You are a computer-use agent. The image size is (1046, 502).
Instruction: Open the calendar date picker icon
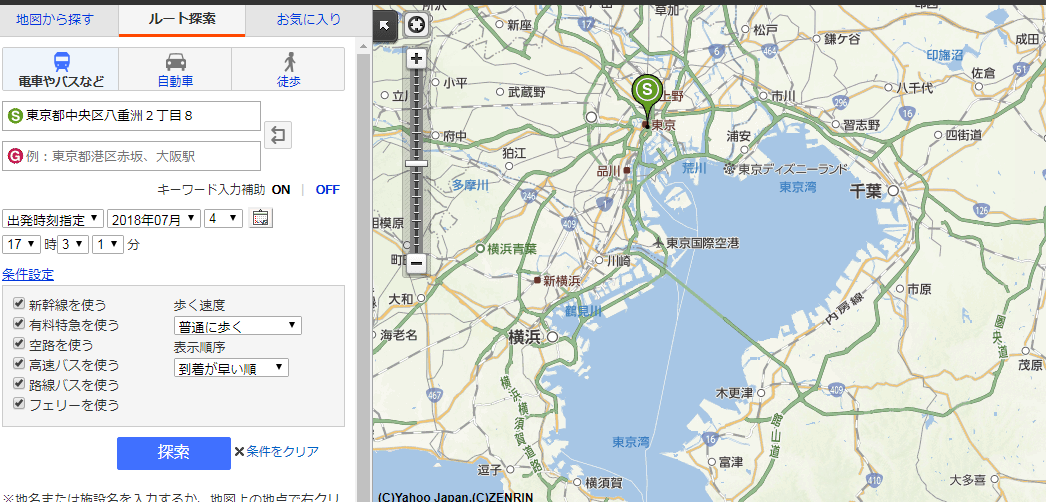(x=261, y=218)
